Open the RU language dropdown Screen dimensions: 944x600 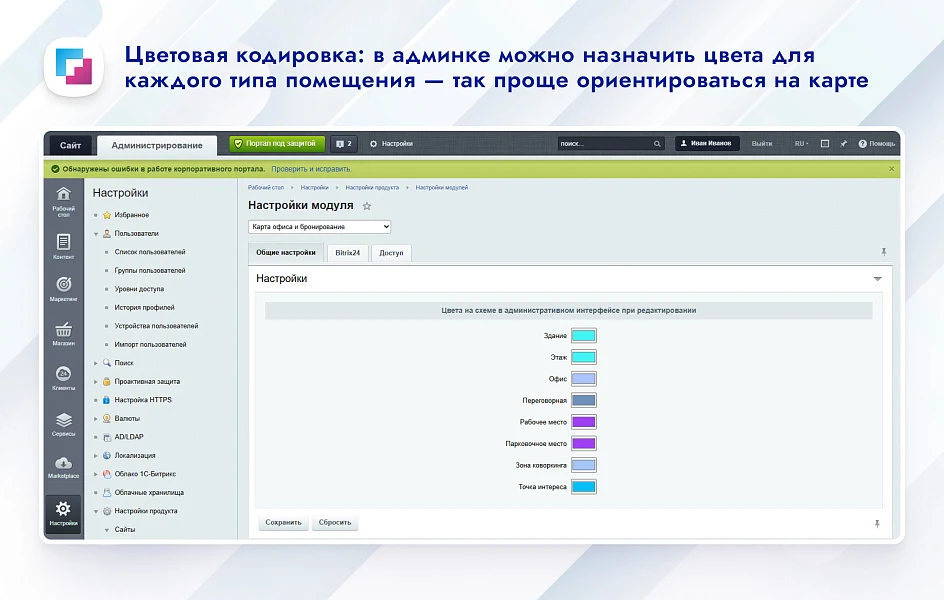801,144
